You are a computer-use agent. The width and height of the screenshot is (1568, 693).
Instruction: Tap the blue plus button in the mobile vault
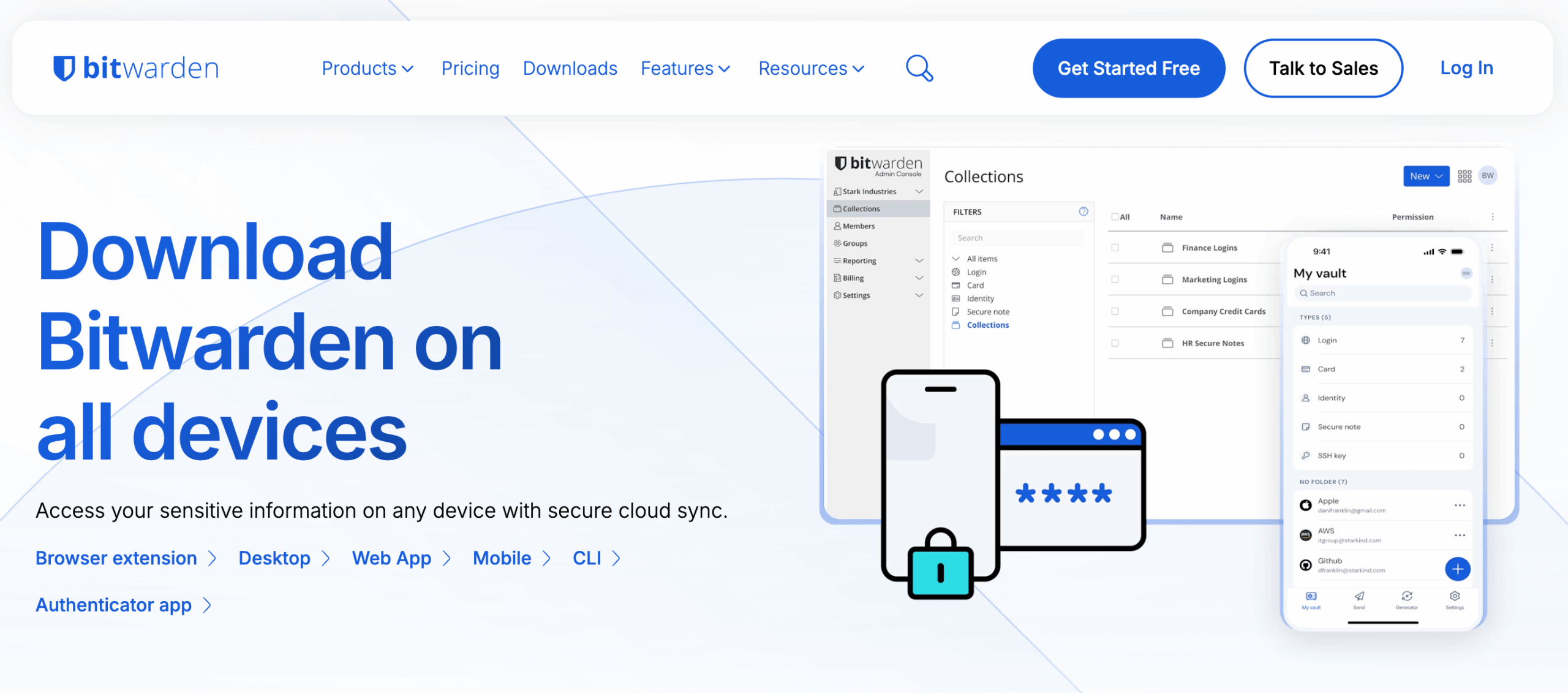coord(1458,569)
